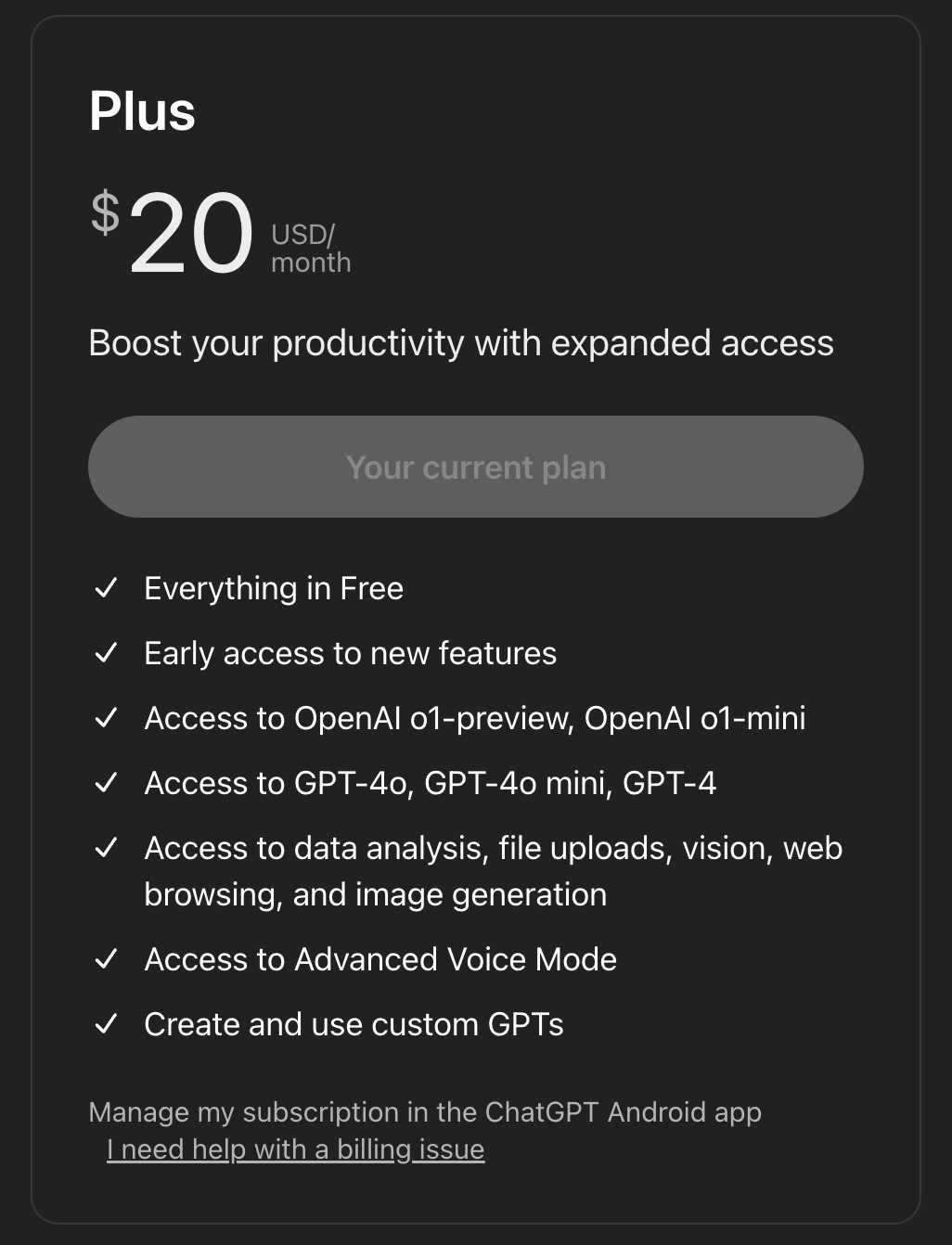Click 'Everything in Free' feature text
The width and height of the screenshot is (952, 1245).
[274, 588]
